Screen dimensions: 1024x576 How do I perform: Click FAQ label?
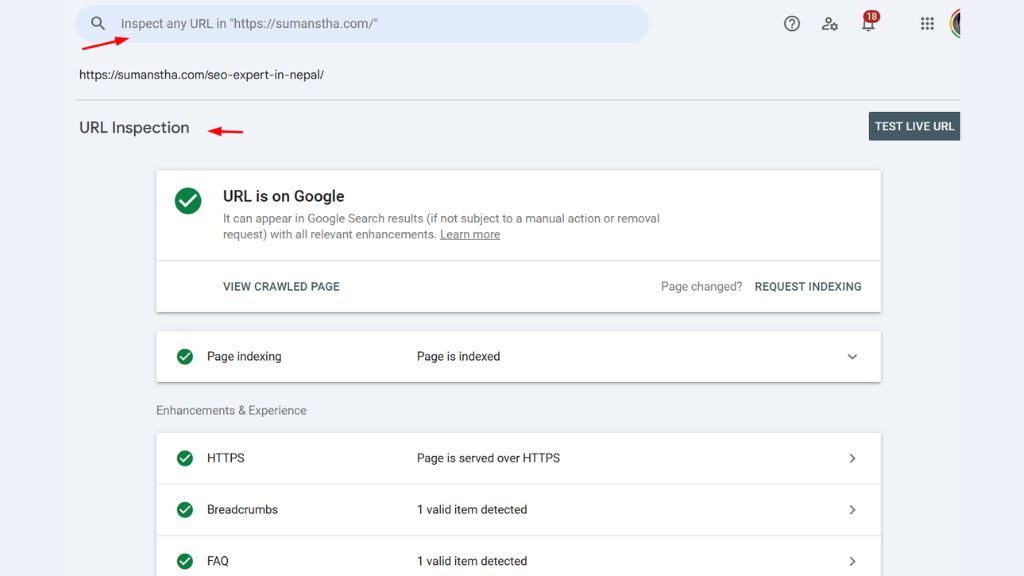coord(217,561)
